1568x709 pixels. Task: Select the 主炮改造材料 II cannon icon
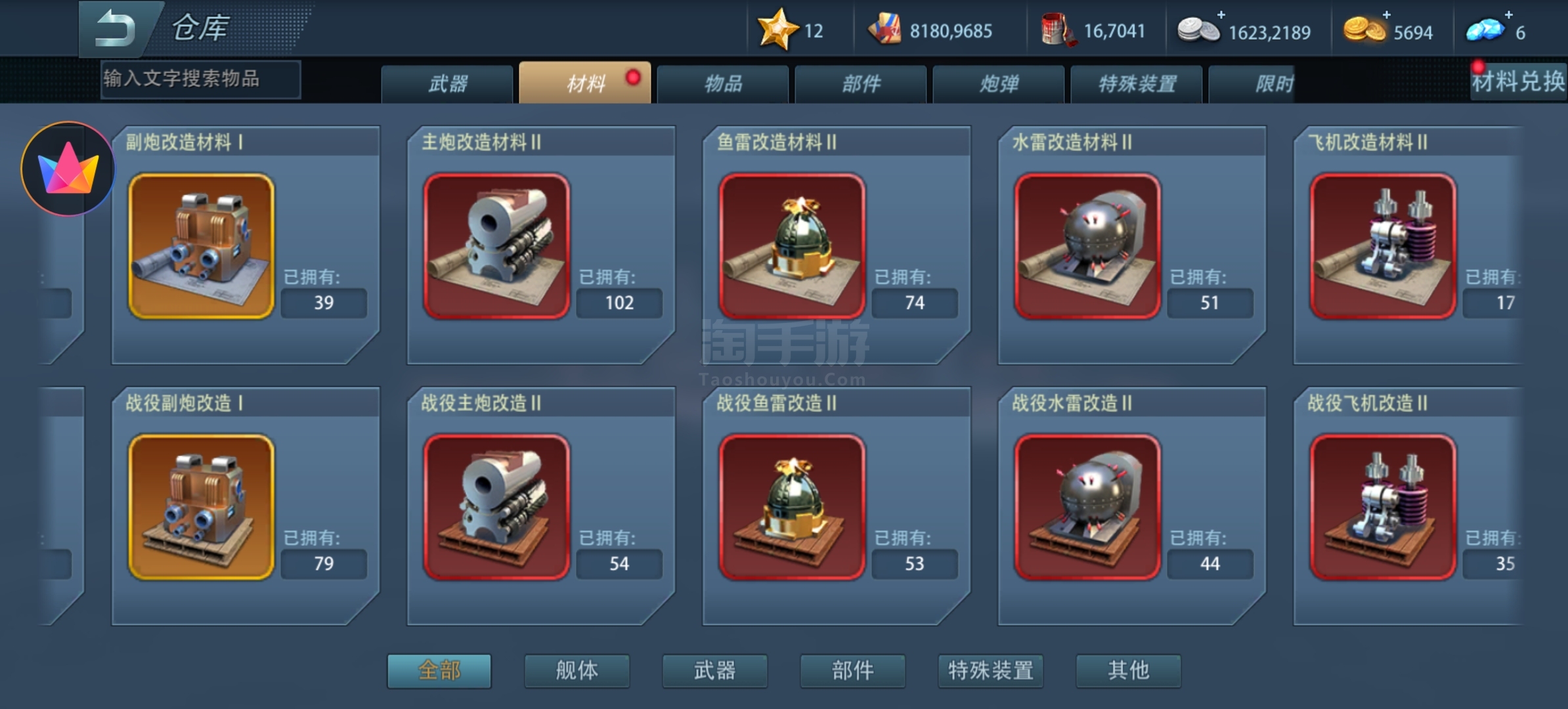(497, 247)
